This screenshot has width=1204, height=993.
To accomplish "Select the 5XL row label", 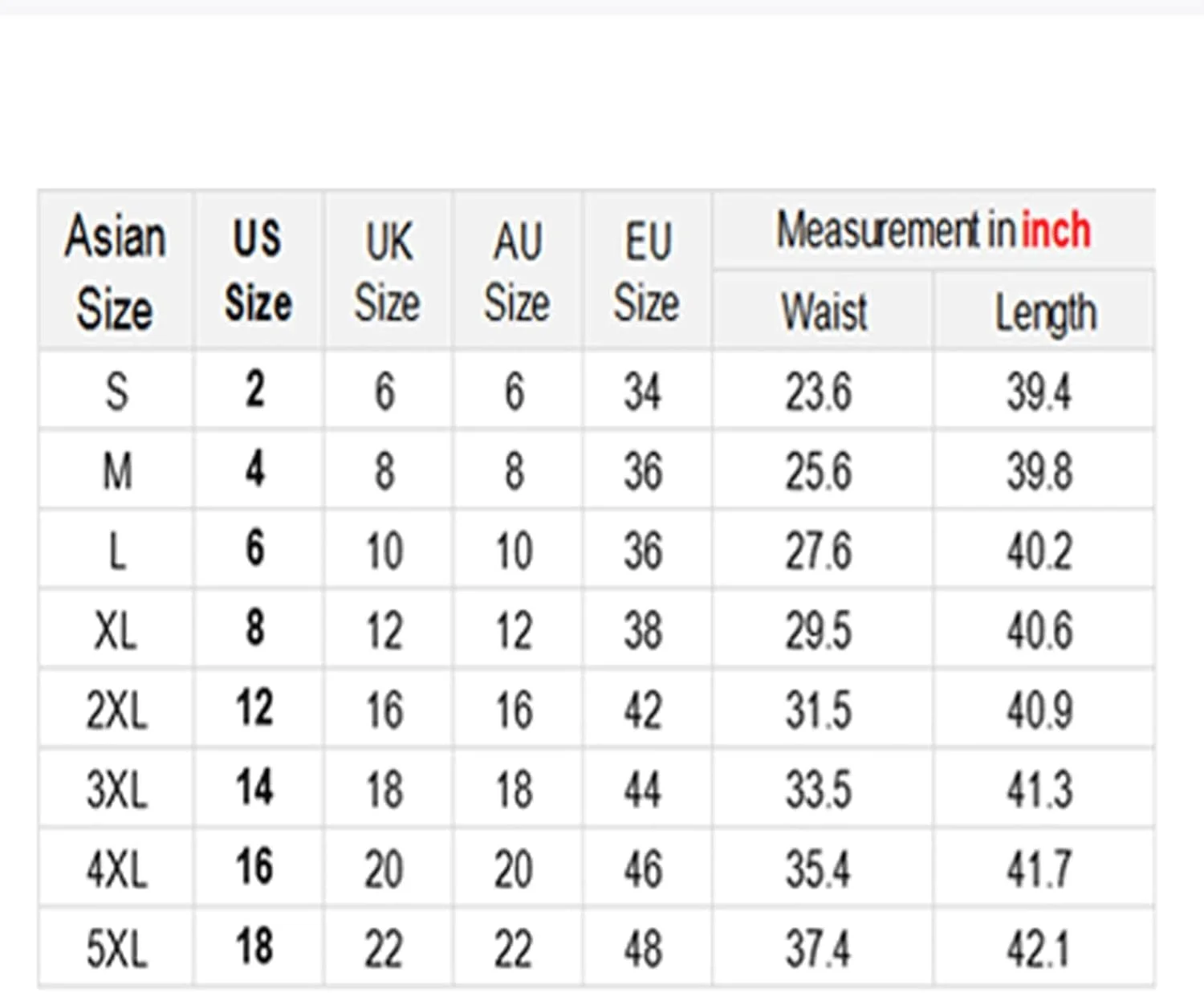I will (117, 949).
